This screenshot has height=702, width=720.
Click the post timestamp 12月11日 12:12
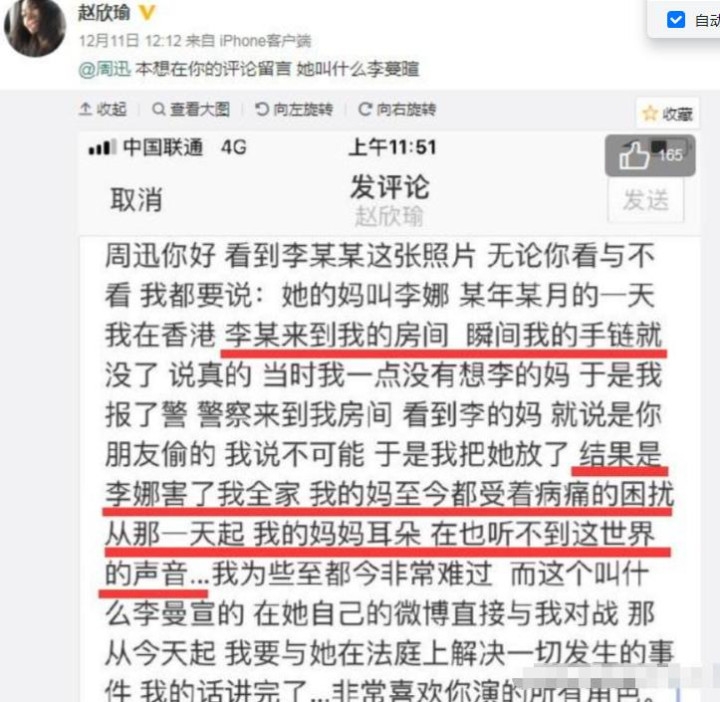tap(130, 41)
